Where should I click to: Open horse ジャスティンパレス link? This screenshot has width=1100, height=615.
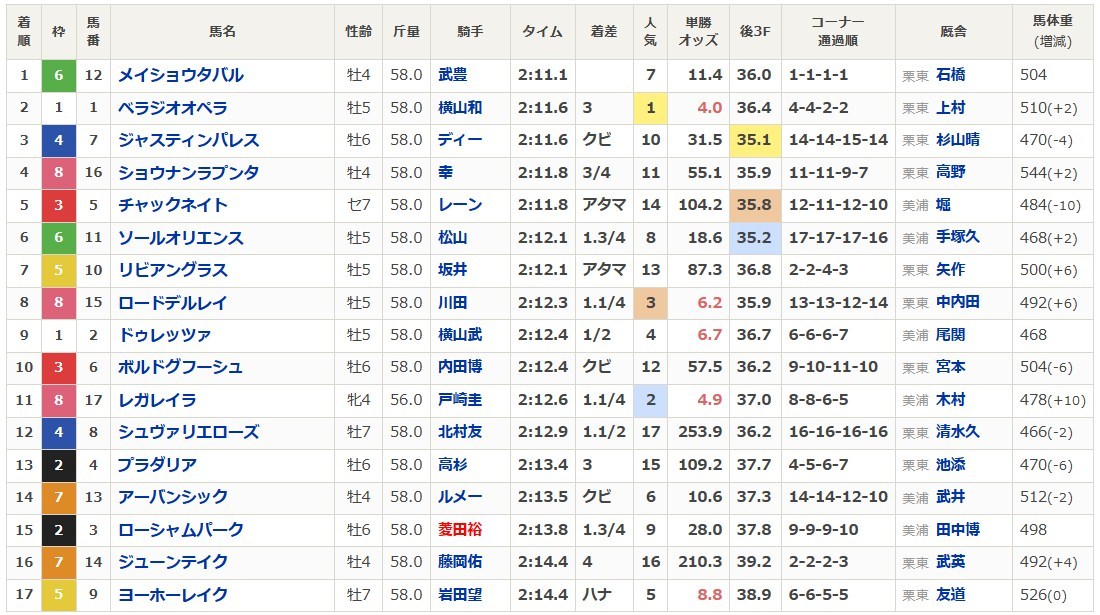pyautogui.click(x=188, y=140)
